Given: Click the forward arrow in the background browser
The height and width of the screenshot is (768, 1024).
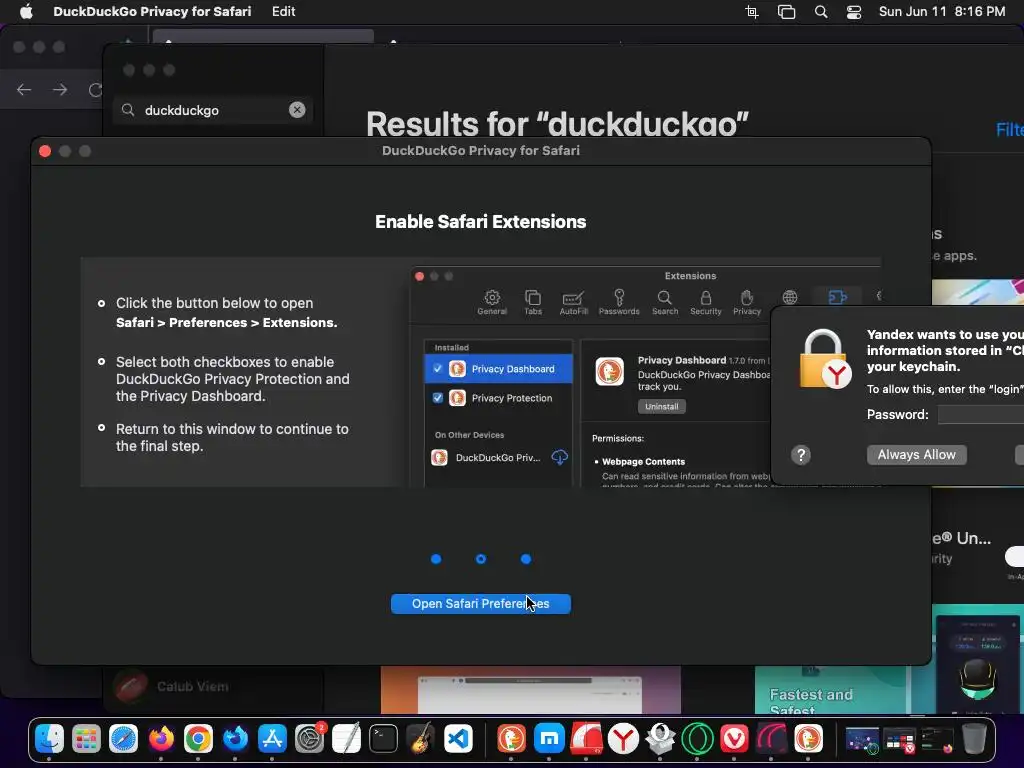Looking at the screenshot, I should [60, 89].
